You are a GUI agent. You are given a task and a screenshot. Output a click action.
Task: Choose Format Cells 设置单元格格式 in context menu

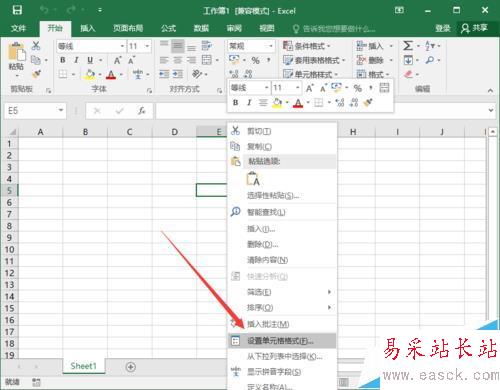tap(282, 341)
